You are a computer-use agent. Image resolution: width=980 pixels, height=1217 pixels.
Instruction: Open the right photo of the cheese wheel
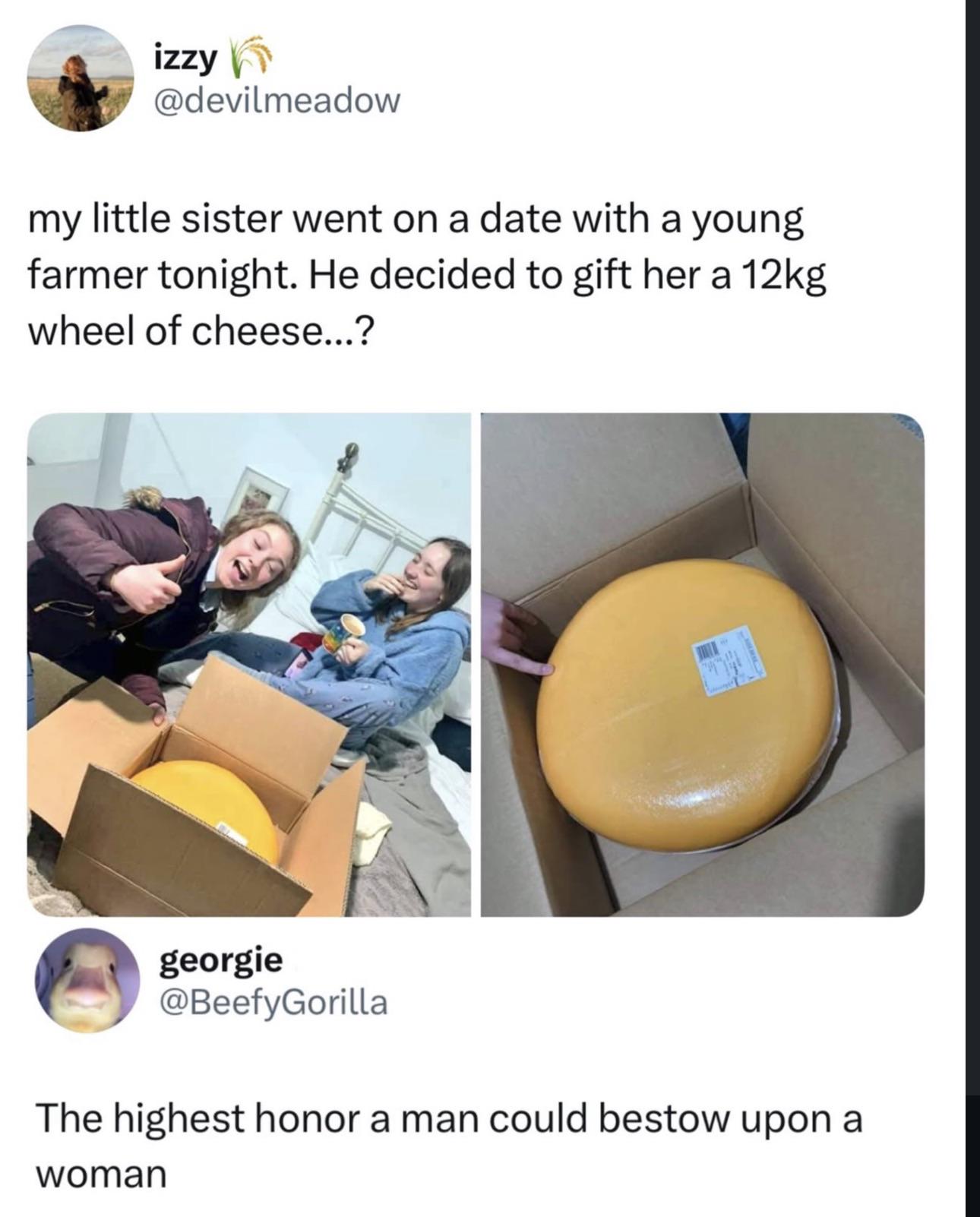(702, 664)
